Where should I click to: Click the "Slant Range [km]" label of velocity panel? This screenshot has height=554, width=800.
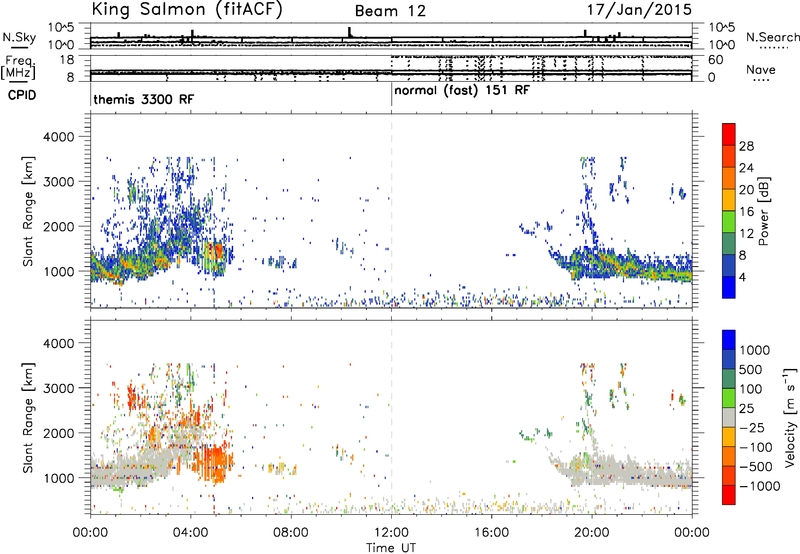pos(28,417)
